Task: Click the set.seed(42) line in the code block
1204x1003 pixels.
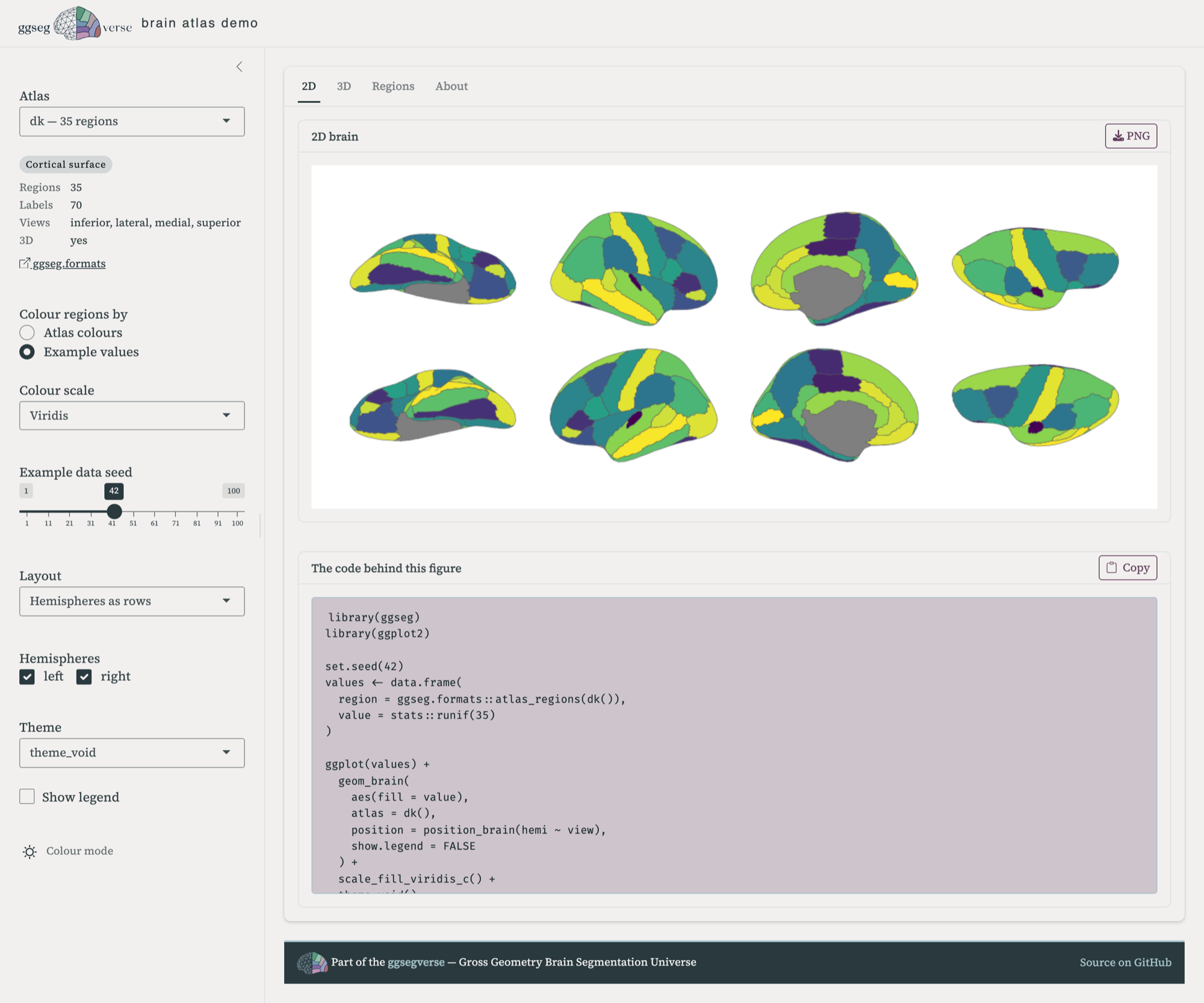Action: pyautogui.click(x=364, y=666)
